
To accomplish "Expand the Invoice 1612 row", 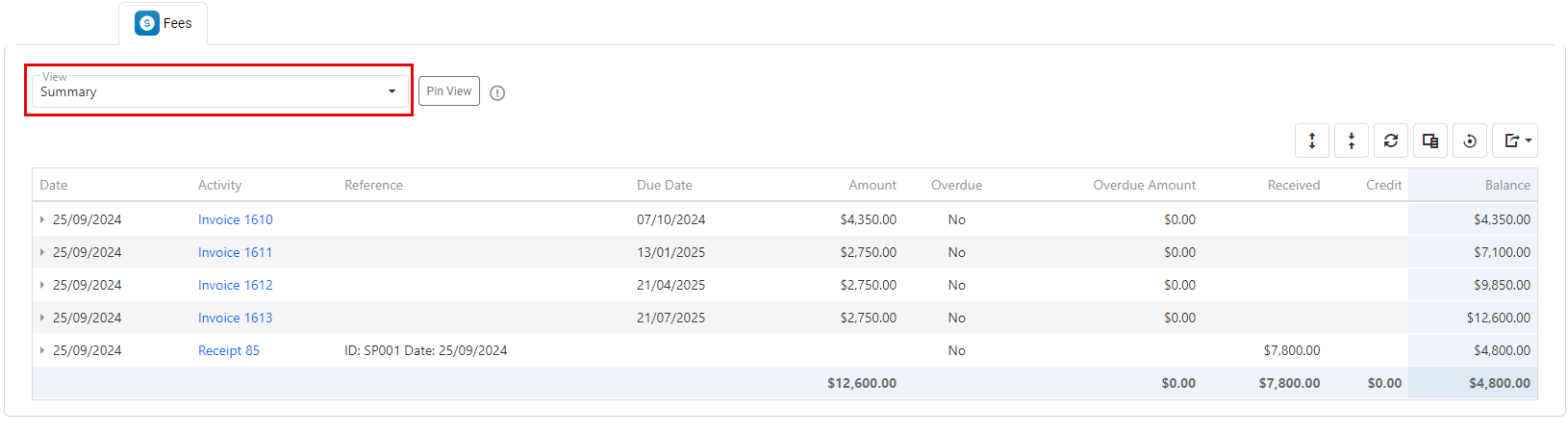I will point(42,285).
